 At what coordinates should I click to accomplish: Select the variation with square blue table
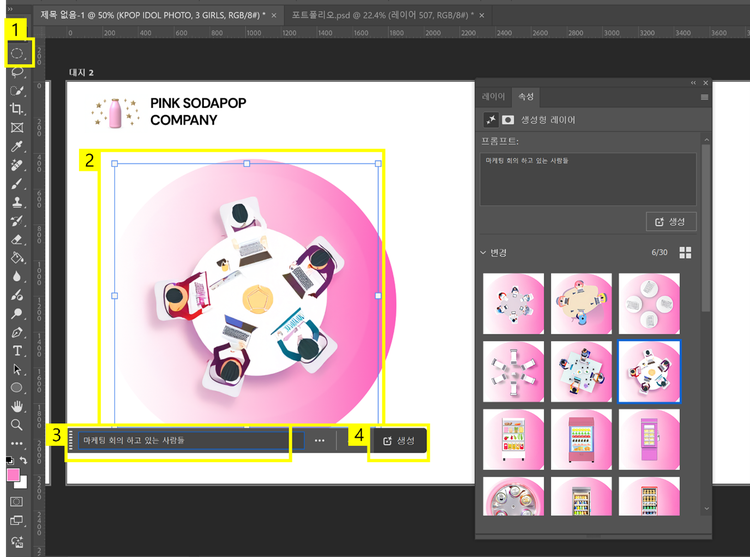[x=581, y=371]
